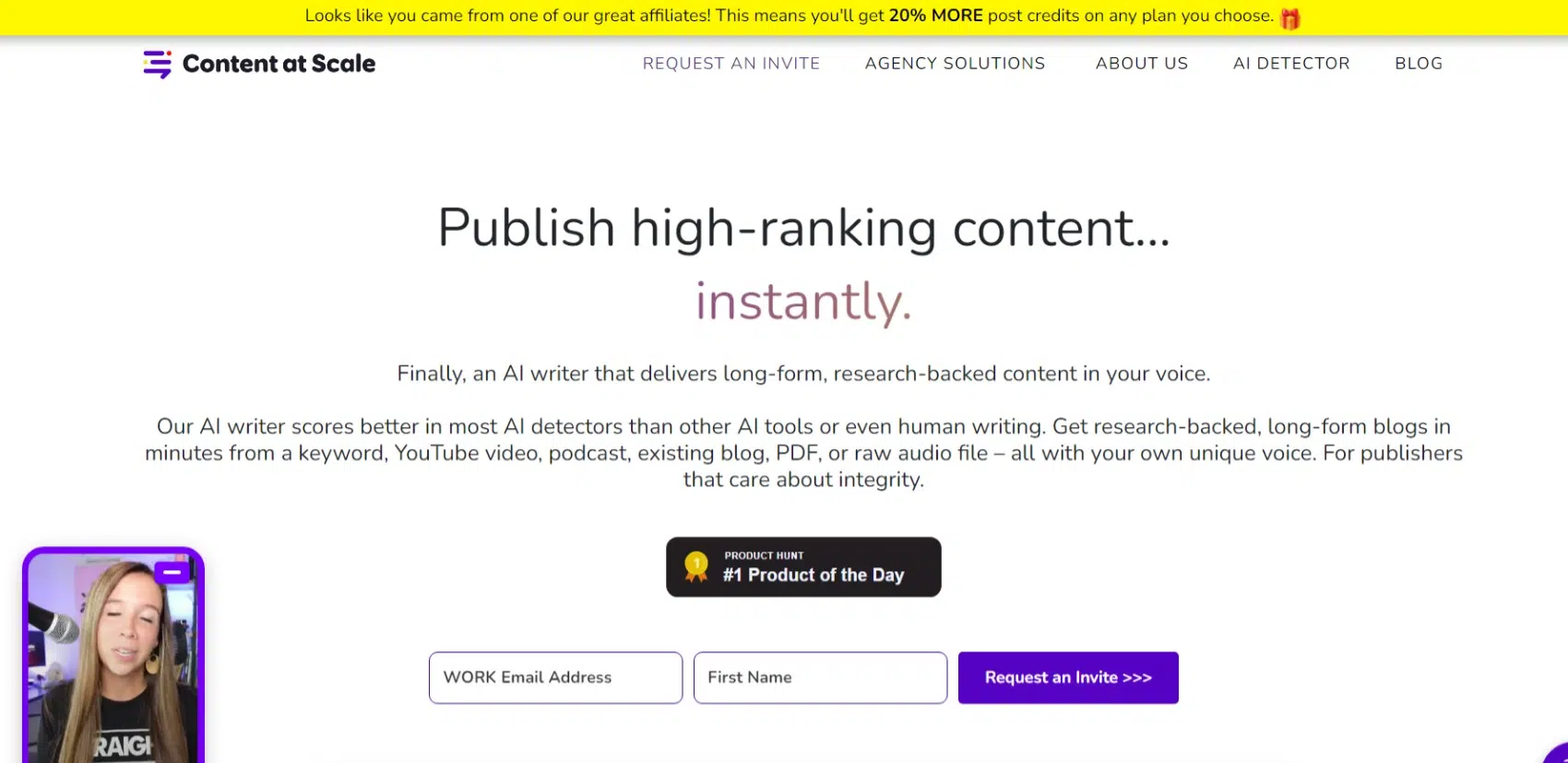Click the purple word 'instantly.'
This screenshot has height=763, width=1568.
tap(803, 302)
